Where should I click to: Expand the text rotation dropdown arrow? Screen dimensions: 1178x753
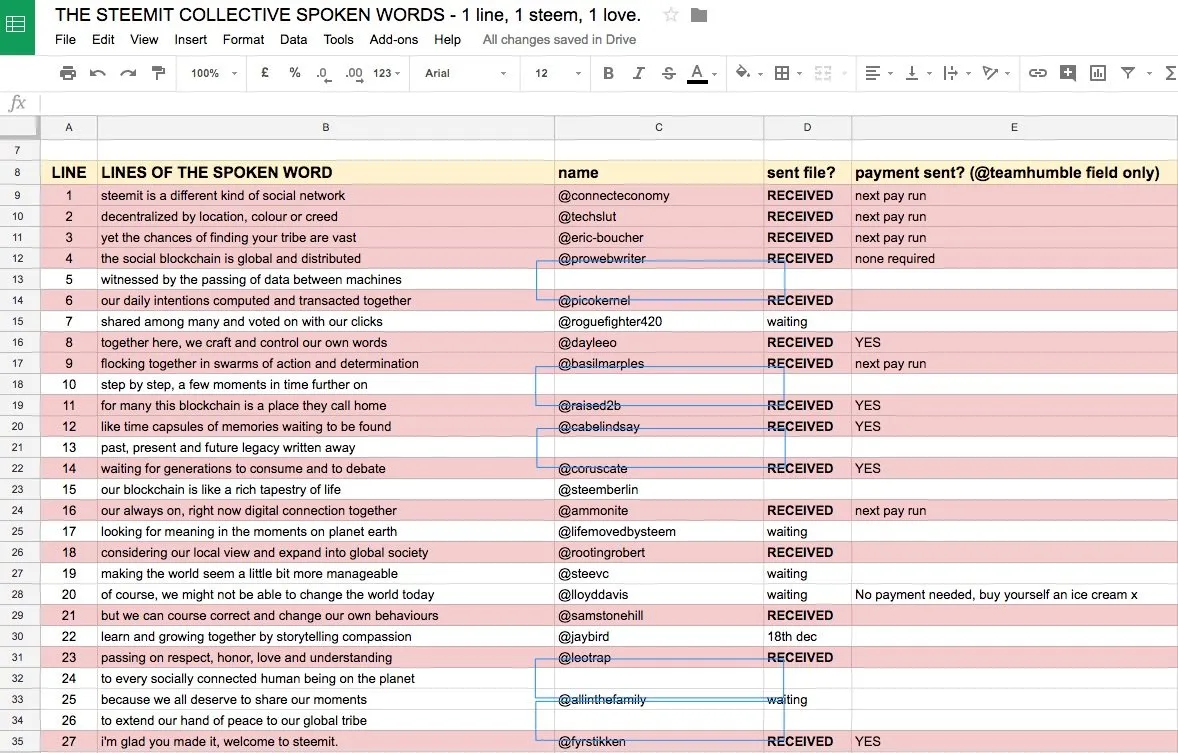[1007, 74]
